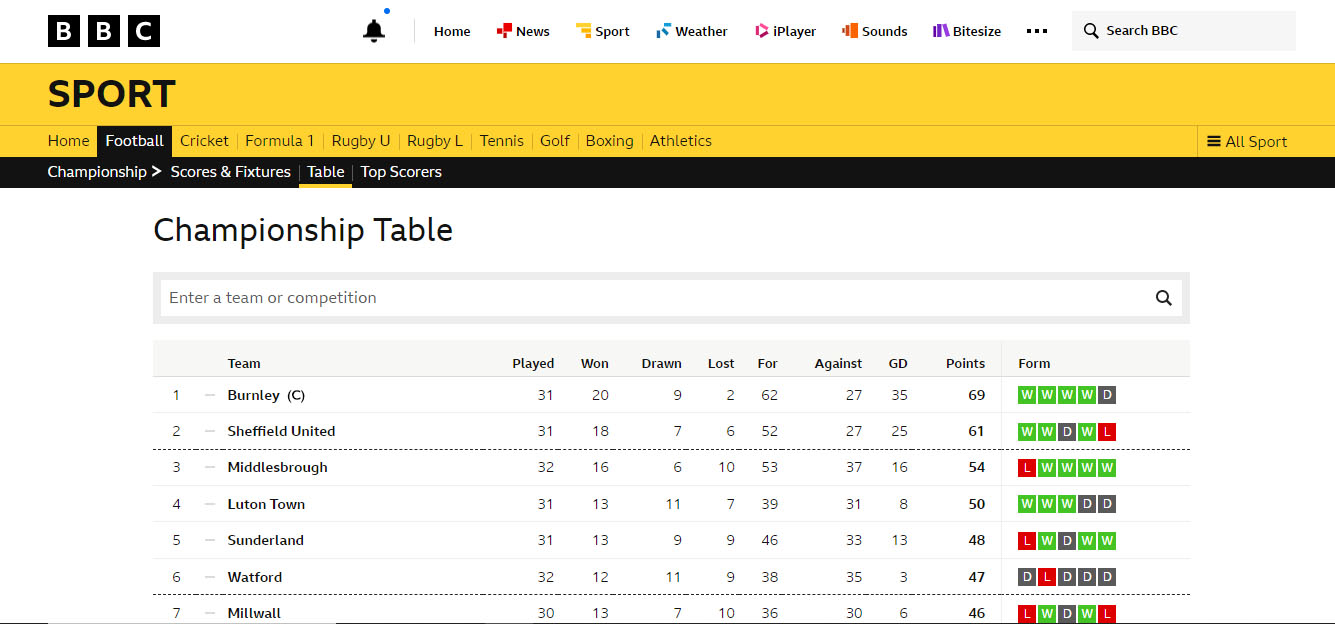Screen dimensions: 1335x624
Task: Open the Championship section breadcrumb
Action: point(97,172)
